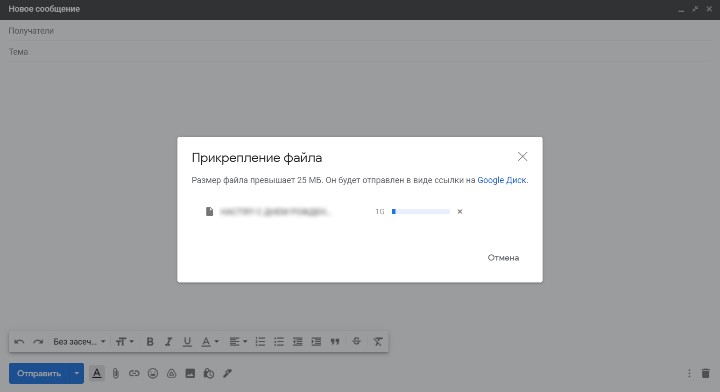Decrease the text indent
The height and width of the screenshot is (392, 720).
coord(298,342)
